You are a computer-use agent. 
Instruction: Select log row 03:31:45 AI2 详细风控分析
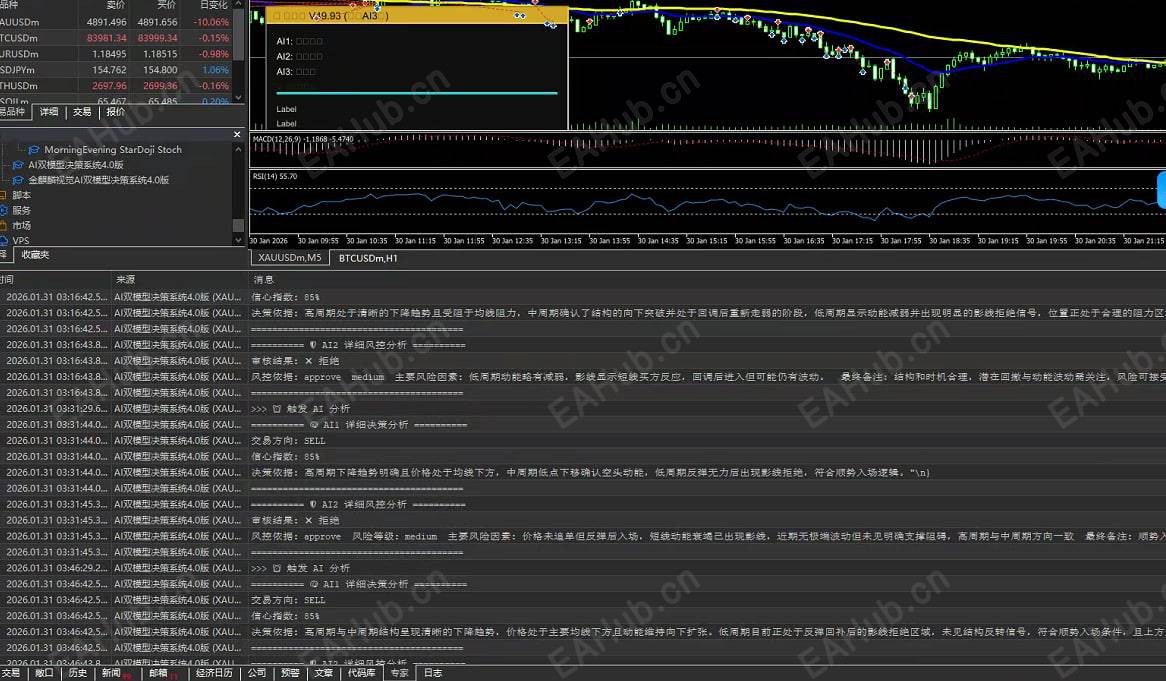click(583, 504)
